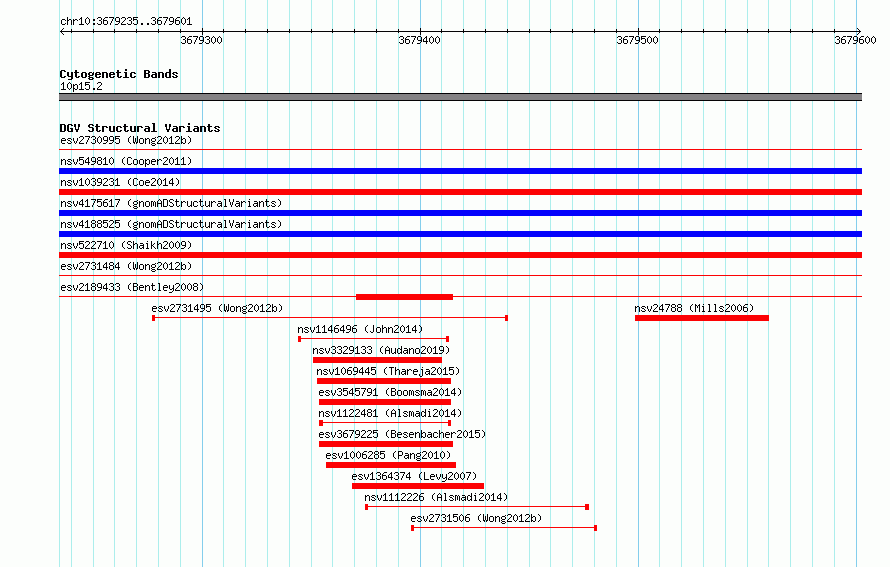The width and height of the screenshot is (890, 567).
Task: Open the esv3679225 (Besenbacher2015) variant
Action: tap(402, 434)
